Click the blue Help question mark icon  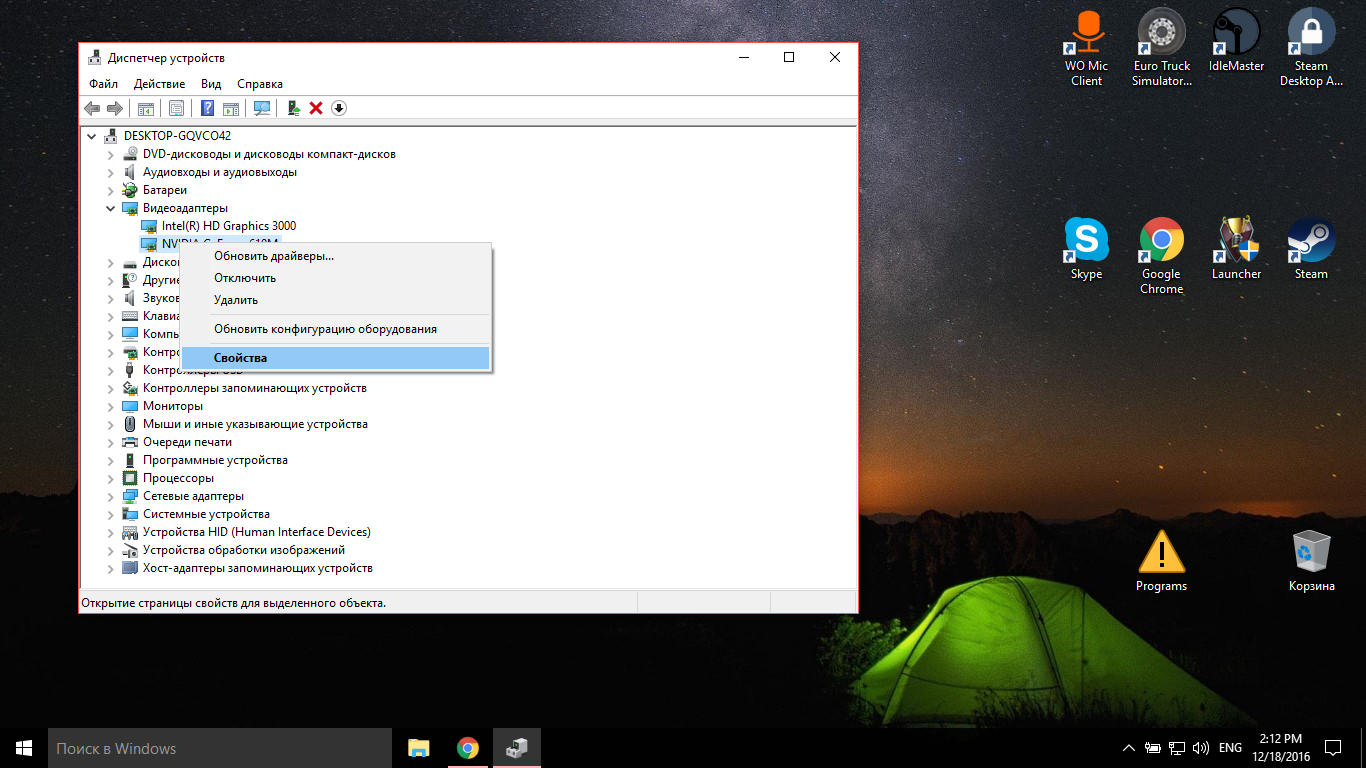pos(208,108)
